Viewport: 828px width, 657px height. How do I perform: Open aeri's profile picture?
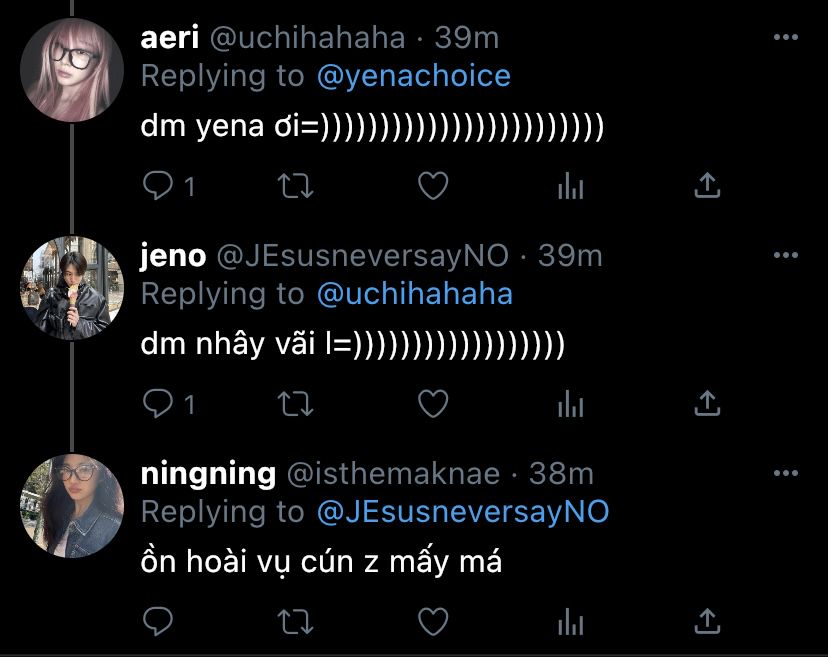(x=72, y=70)
